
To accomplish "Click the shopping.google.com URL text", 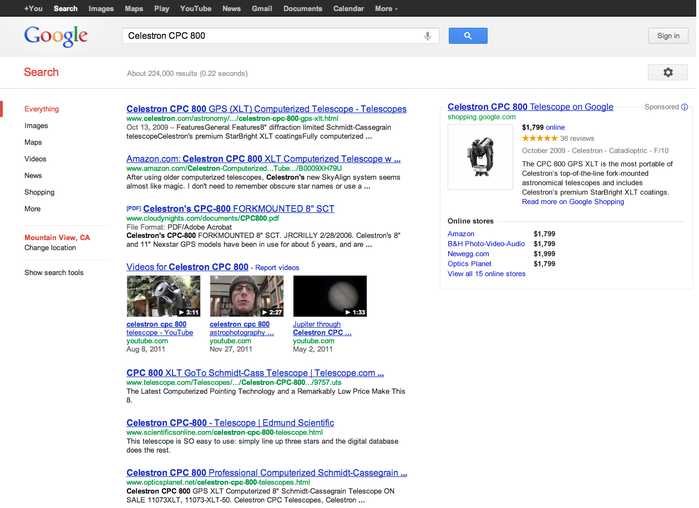I will point(481,117).
